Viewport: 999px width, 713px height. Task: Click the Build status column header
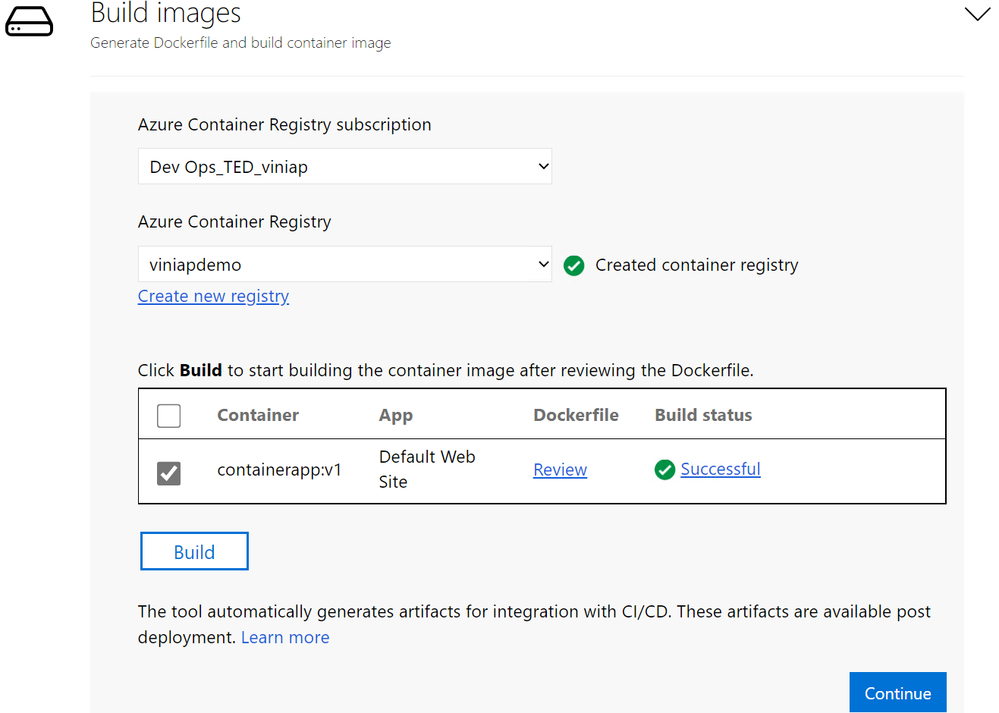(703, 415)
